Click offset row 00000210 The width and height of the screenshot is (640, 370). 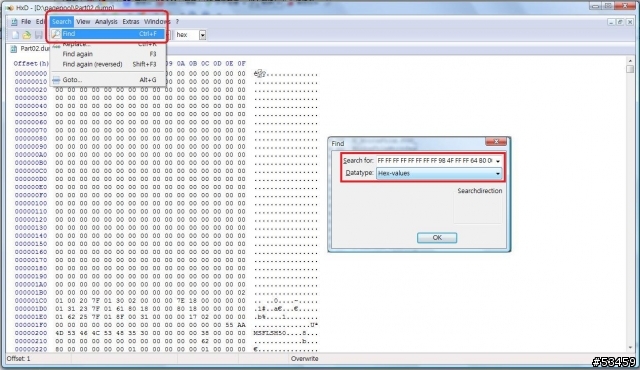(31, 341)
